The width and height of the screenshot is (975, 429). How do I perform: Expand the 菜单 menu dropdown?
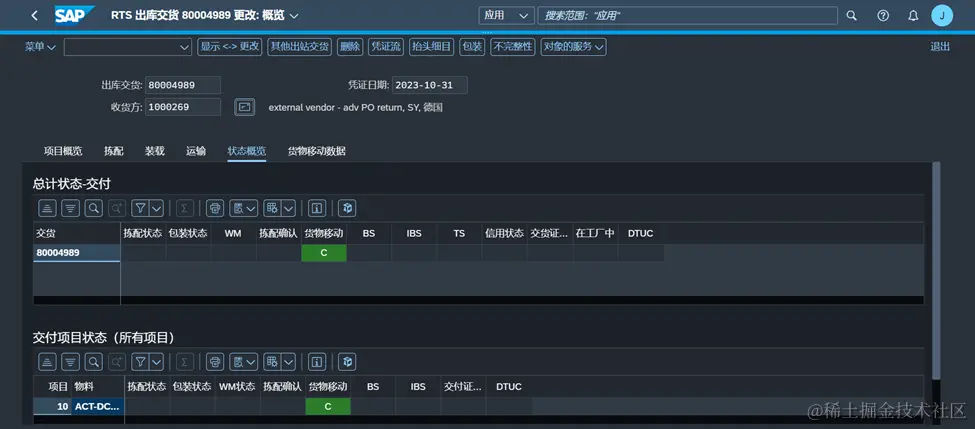[x=40, y=47]
